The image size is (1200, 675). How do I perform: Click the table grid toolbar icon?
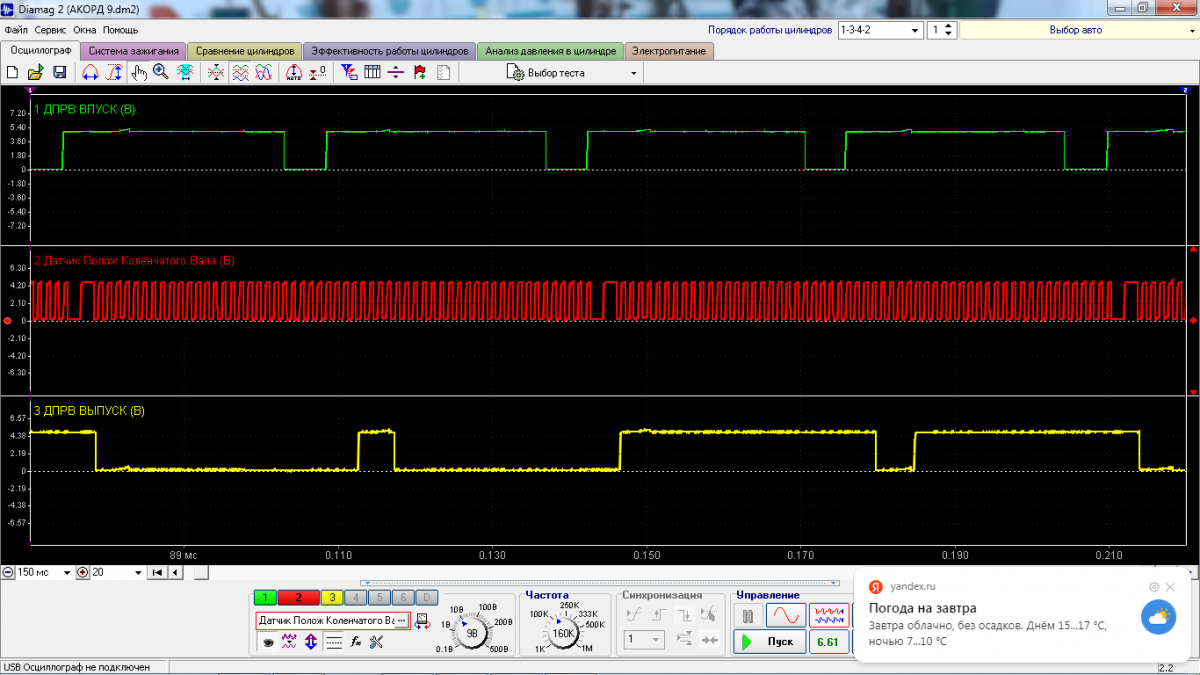coord(372,73)
